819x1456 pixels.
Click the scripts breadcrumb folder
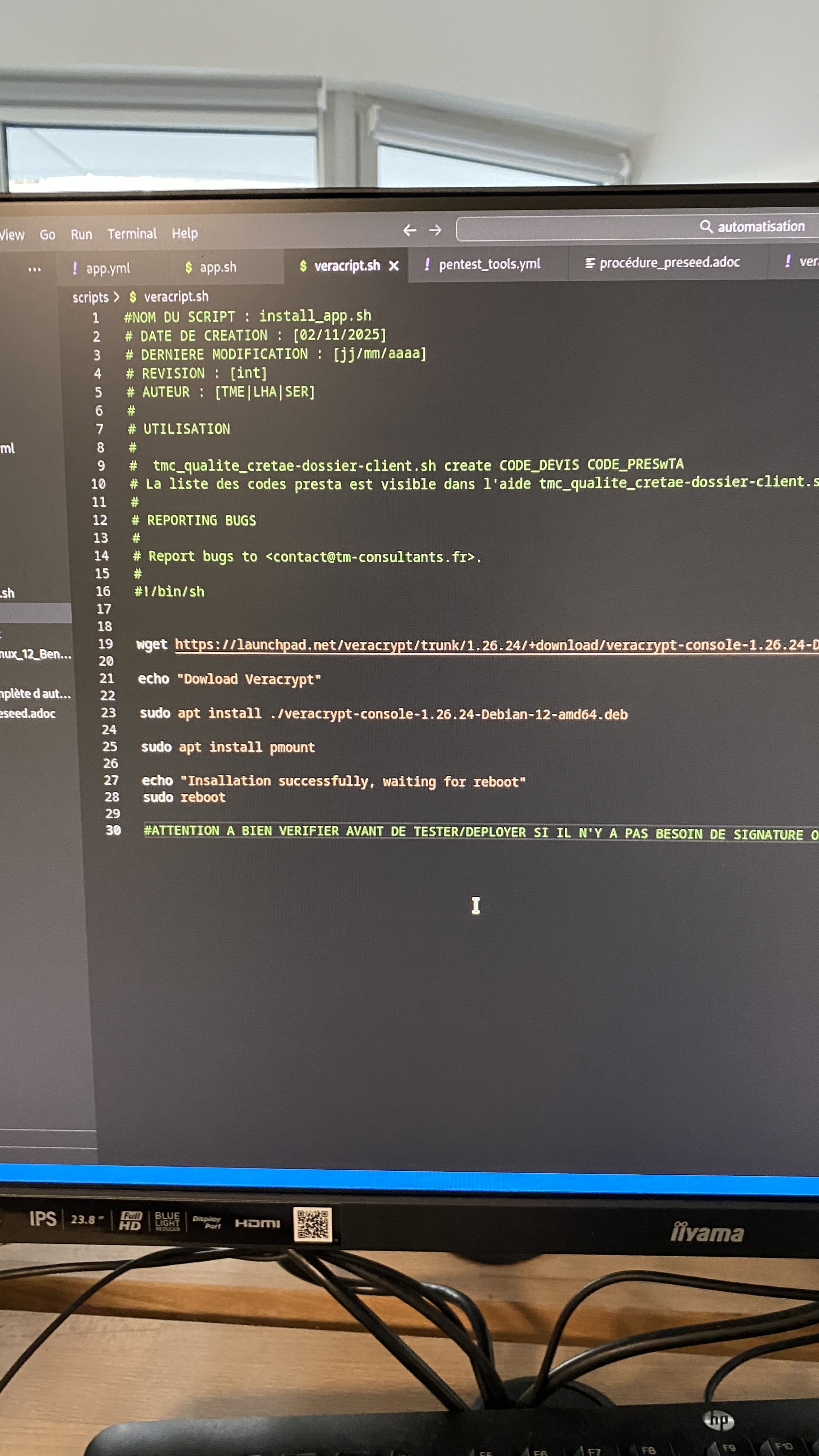pos(90,297)
